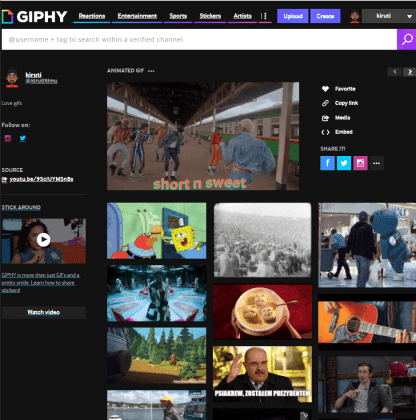Go to next GIF arrow

tap(410, 72)
